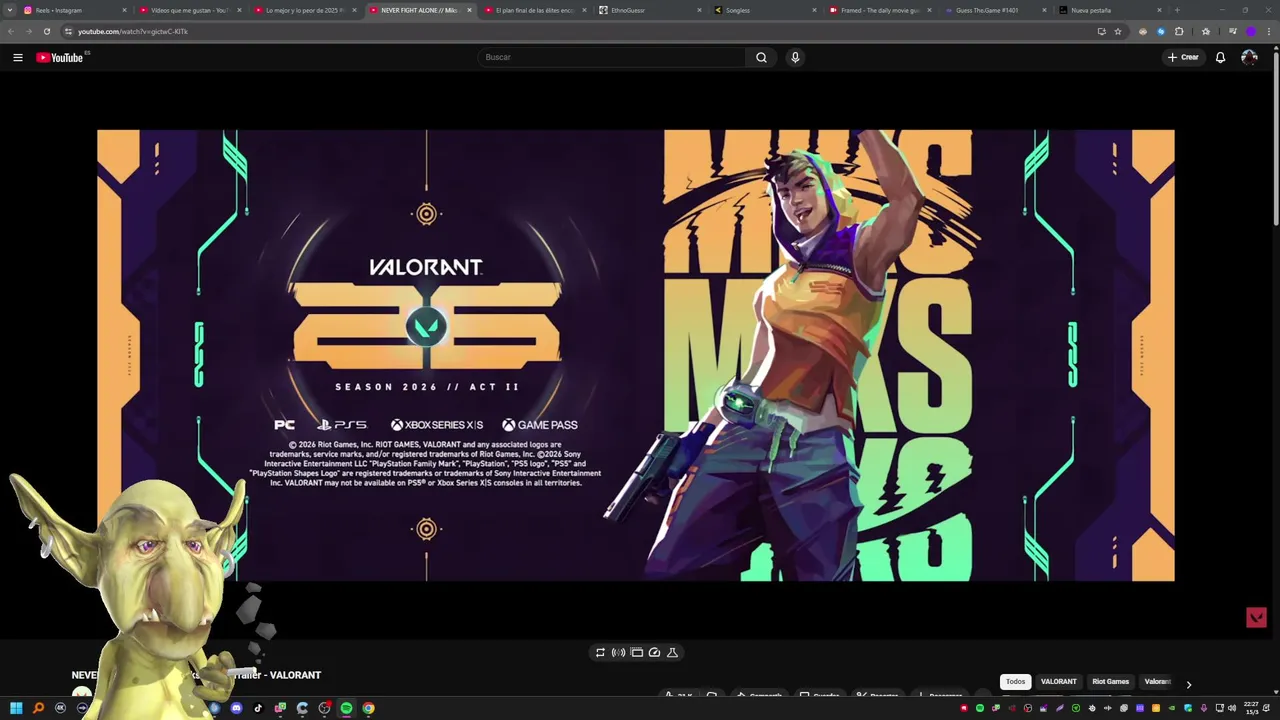This screenshot has width=1280, height=720.
Task: Expand the tab search dropdown arrow
Action: (x=10, y=10)
